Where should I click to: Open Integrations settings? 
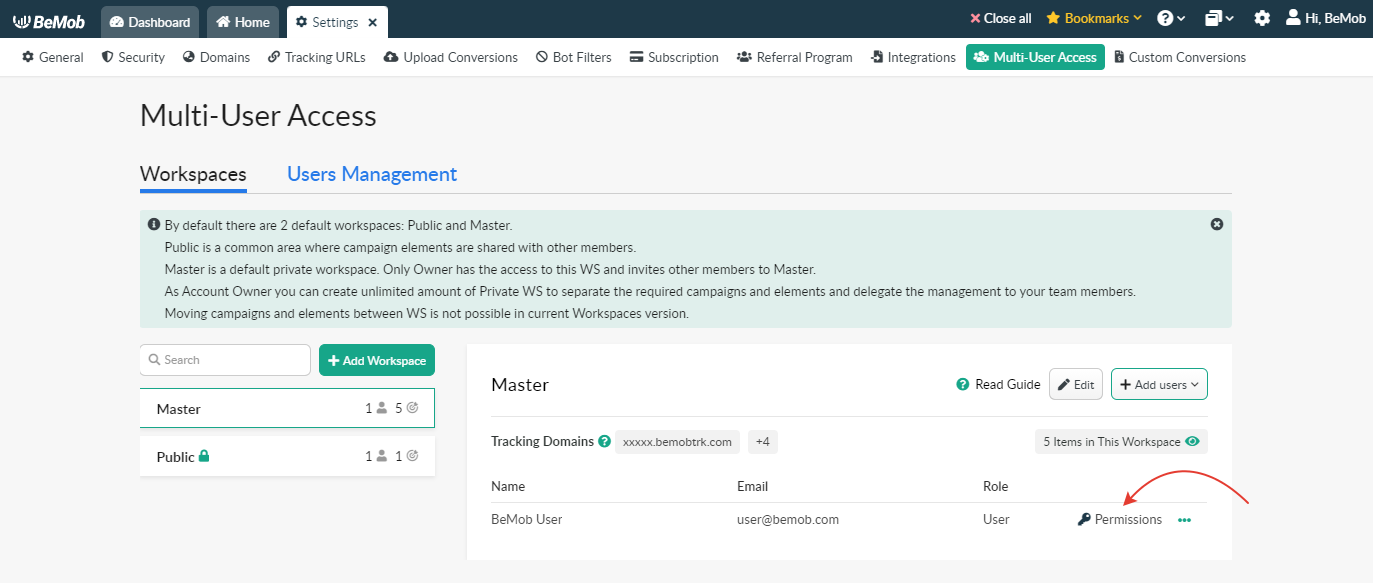(x=913, y=57)
